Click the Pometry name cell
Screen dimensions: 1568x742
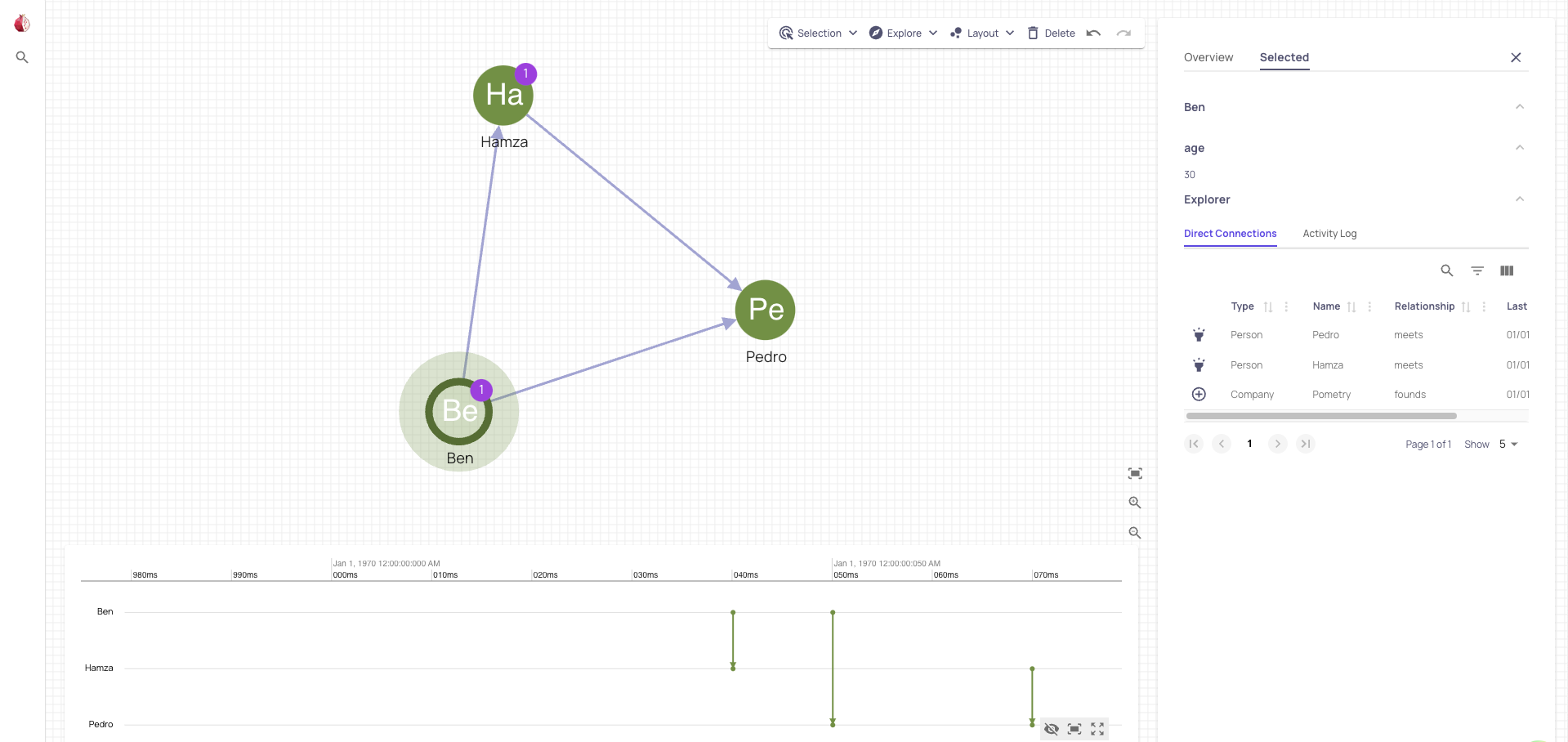[1331, 395]
